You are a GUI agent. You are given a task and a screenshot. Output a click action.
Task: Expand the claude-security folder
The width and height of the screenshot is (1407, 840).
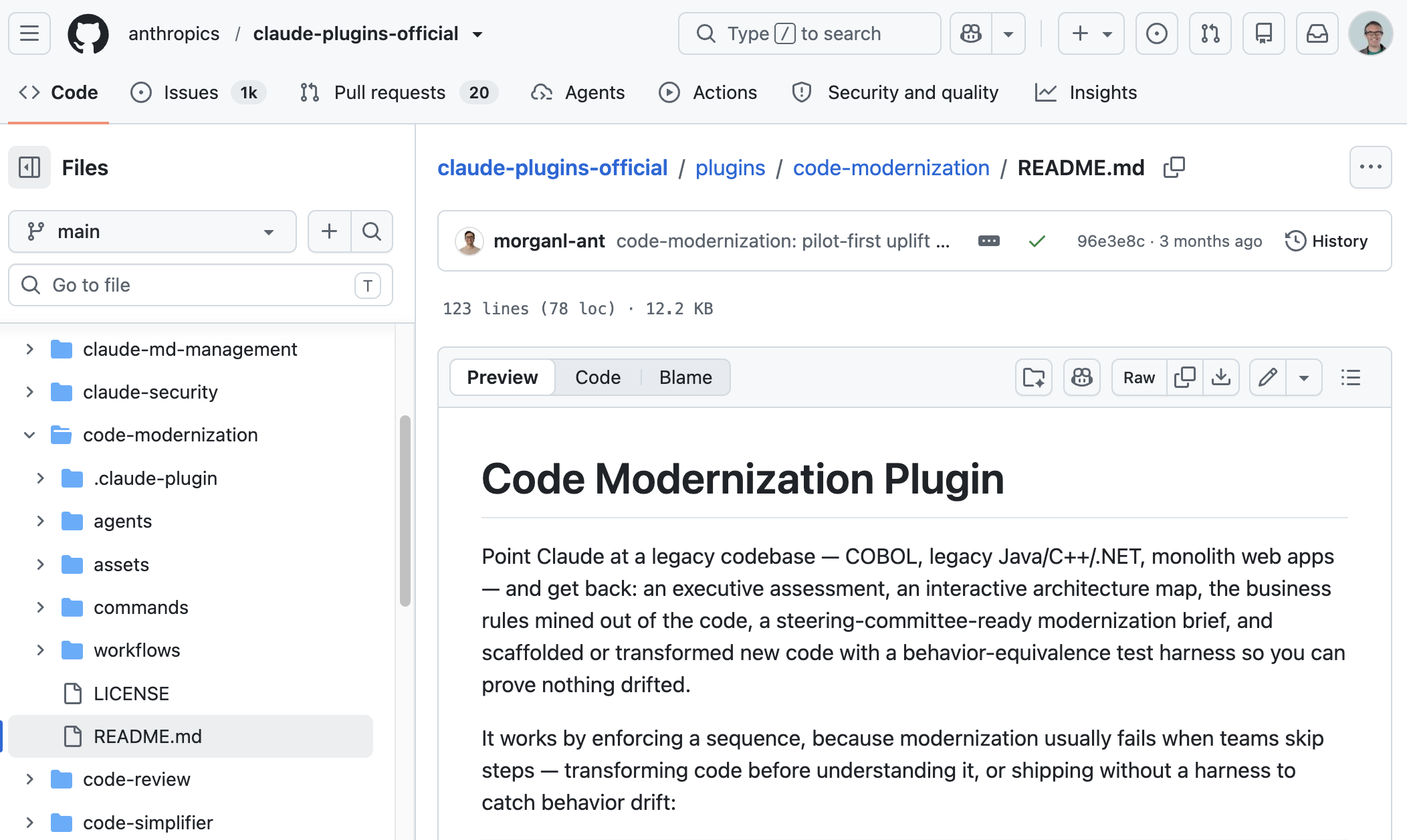[29, 392]
